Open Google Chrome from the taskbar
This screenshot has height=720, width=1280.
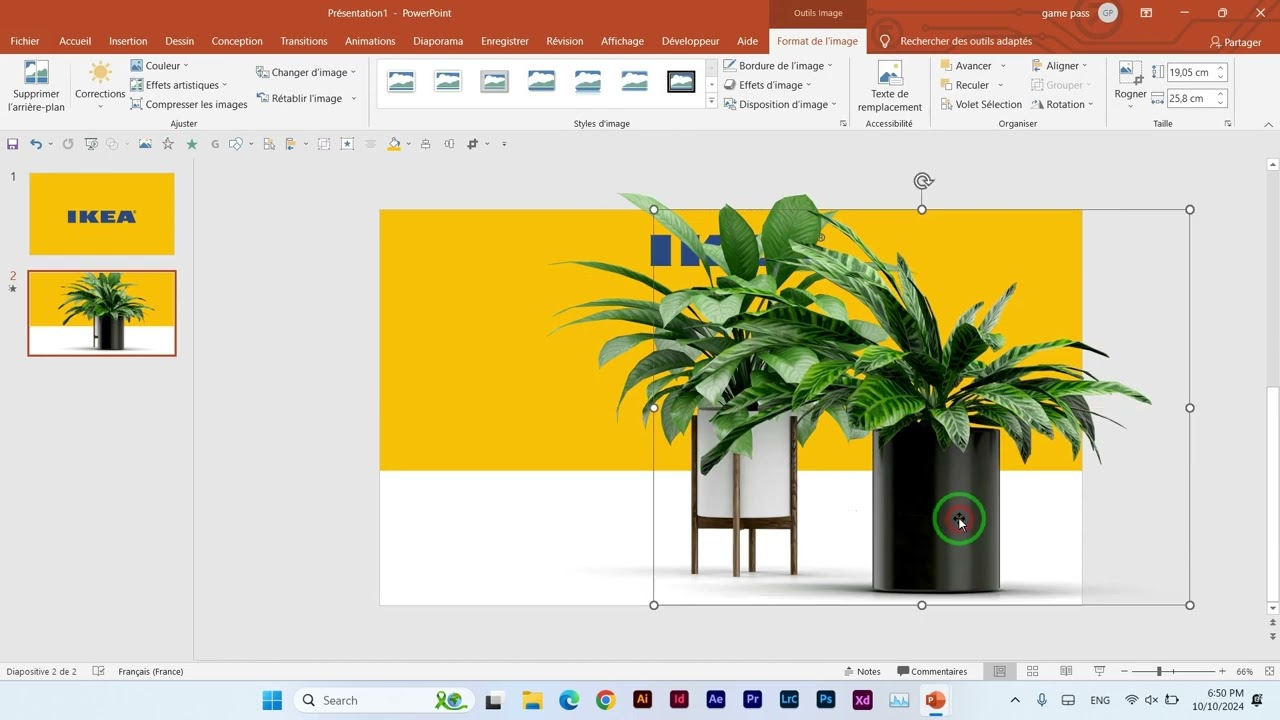click(x=606, y=700)
